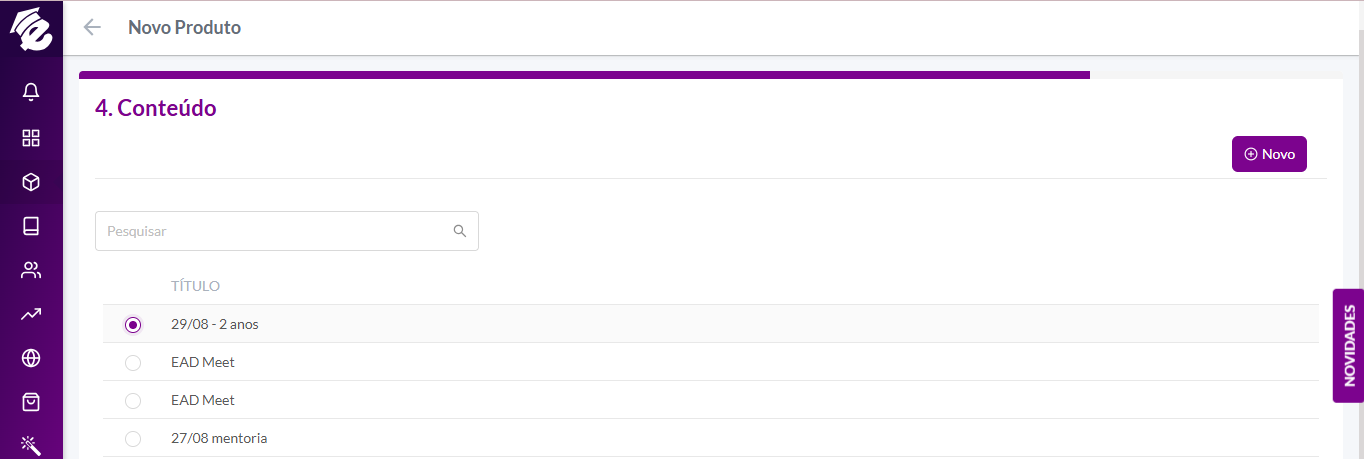Open notifications bell in sidebar
This screenshot has height=459, width=1364.
[x=31, y=93]
